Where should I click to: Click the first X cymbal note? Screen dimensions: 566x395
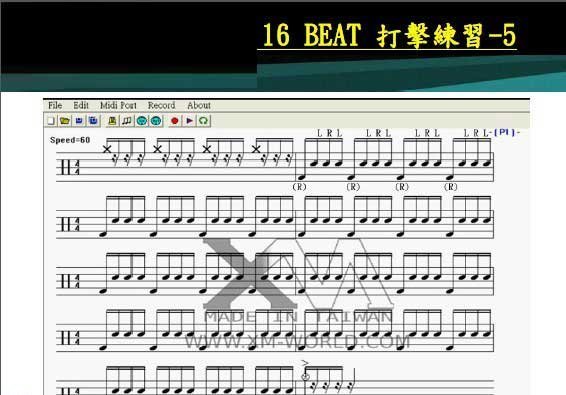click(107, 149)
